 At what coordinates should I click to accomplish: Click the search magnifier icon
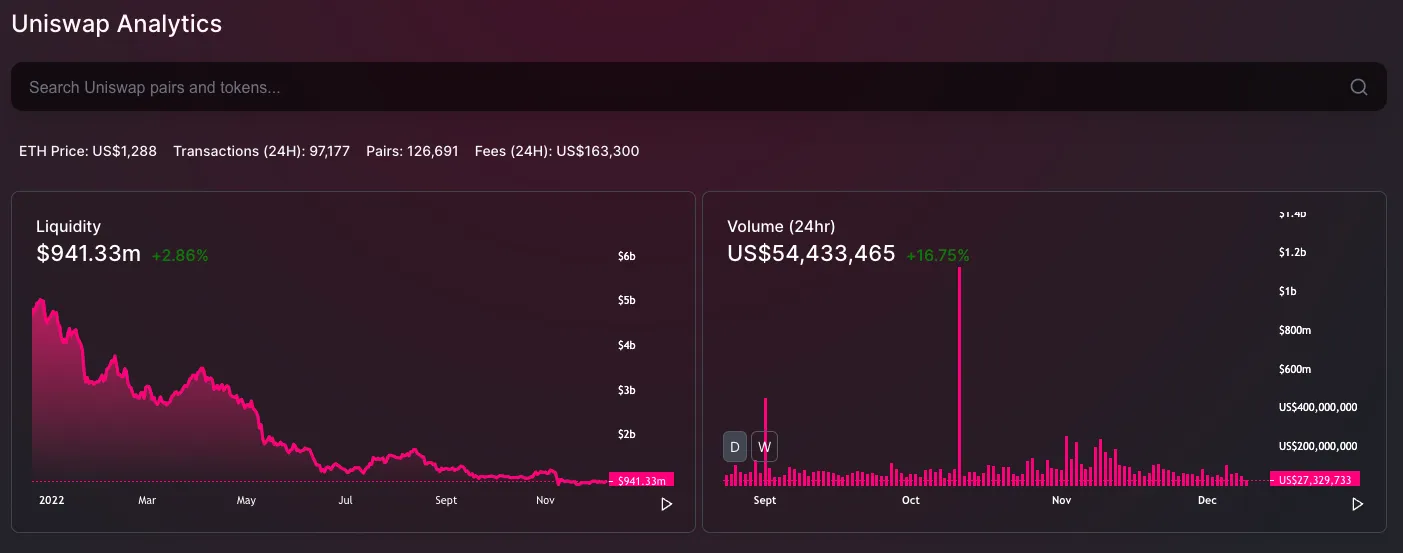point(1358,87)
